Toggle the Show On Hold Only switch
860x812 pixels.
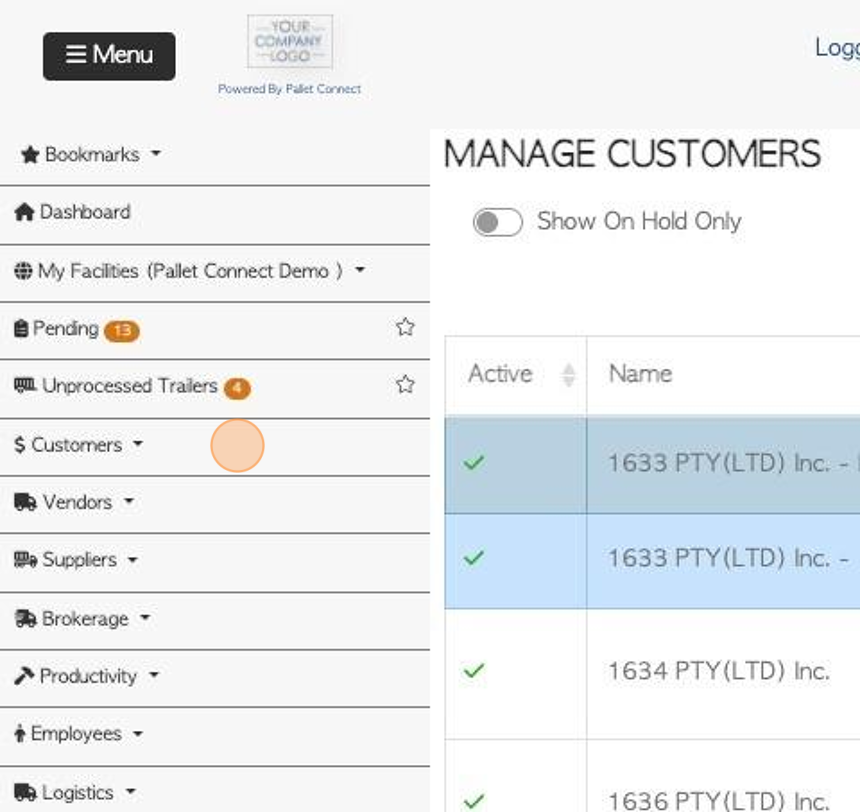(x=497, y=222)
